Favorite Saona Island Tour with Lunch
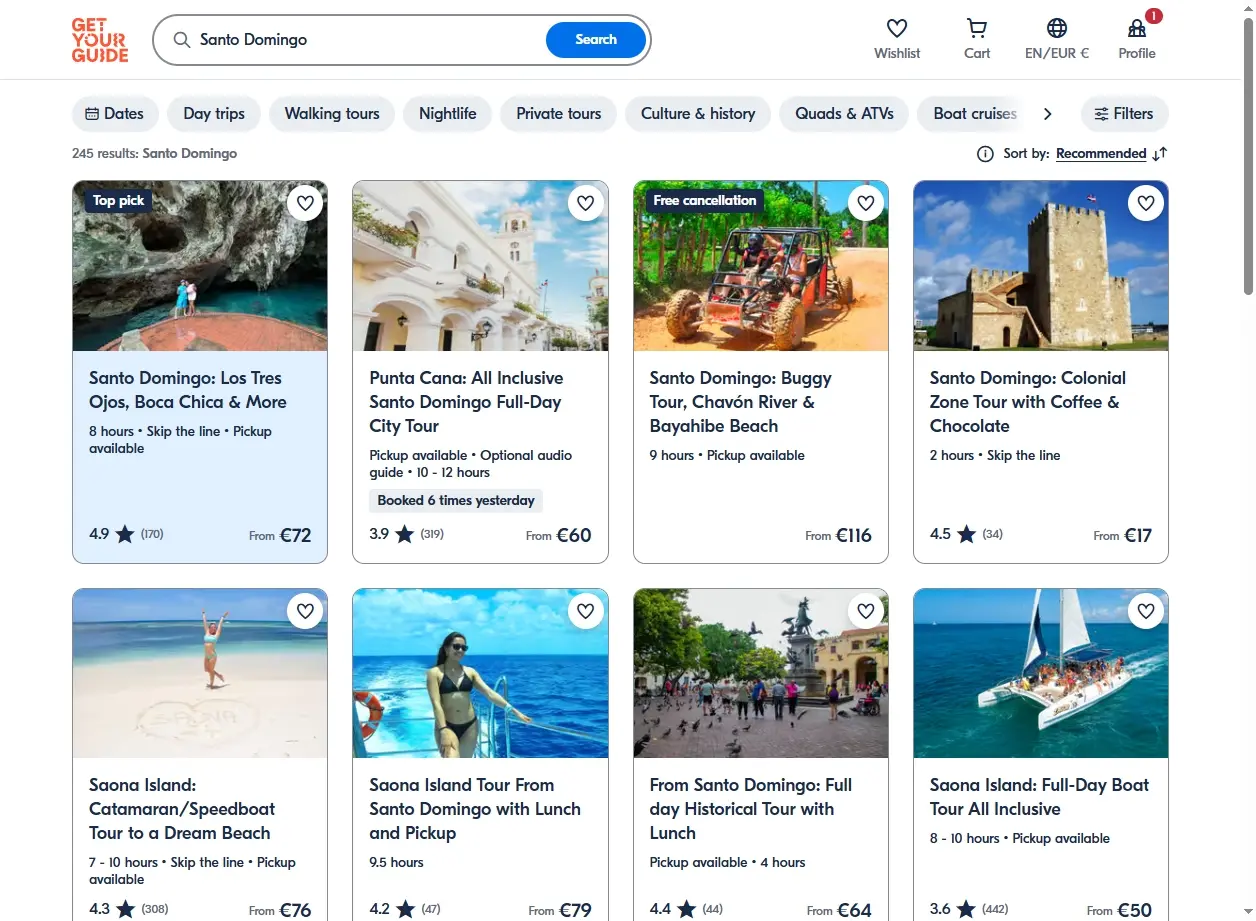Viewport: 1256px width, 921px height. [x=585, y=610]
